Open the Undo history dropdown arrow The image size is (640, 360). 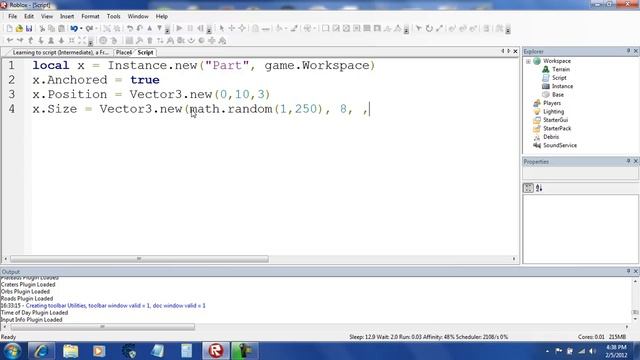tap(81, 29)
